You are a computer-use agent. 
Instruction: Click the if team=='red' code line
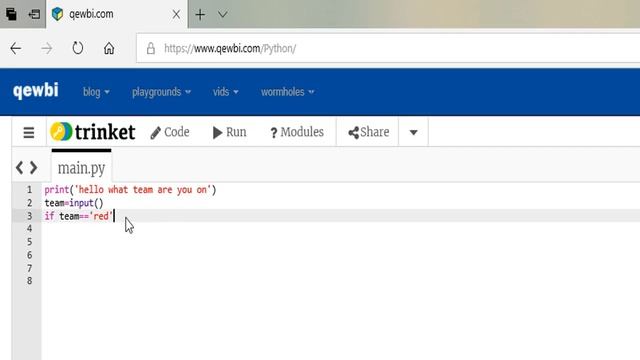tap(78, 216)
